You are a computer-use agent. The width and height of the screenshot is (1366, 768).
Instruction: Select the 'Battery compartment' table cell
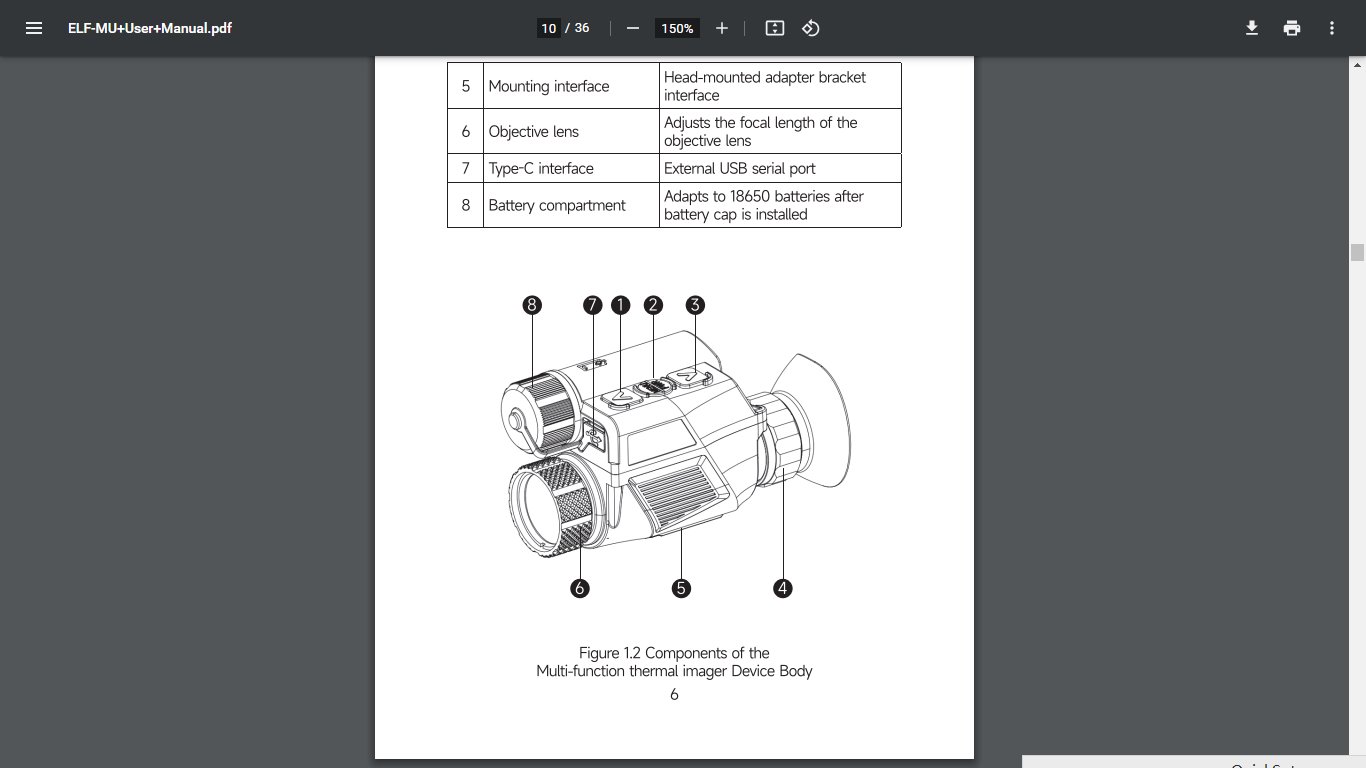[x=571, y=205]
